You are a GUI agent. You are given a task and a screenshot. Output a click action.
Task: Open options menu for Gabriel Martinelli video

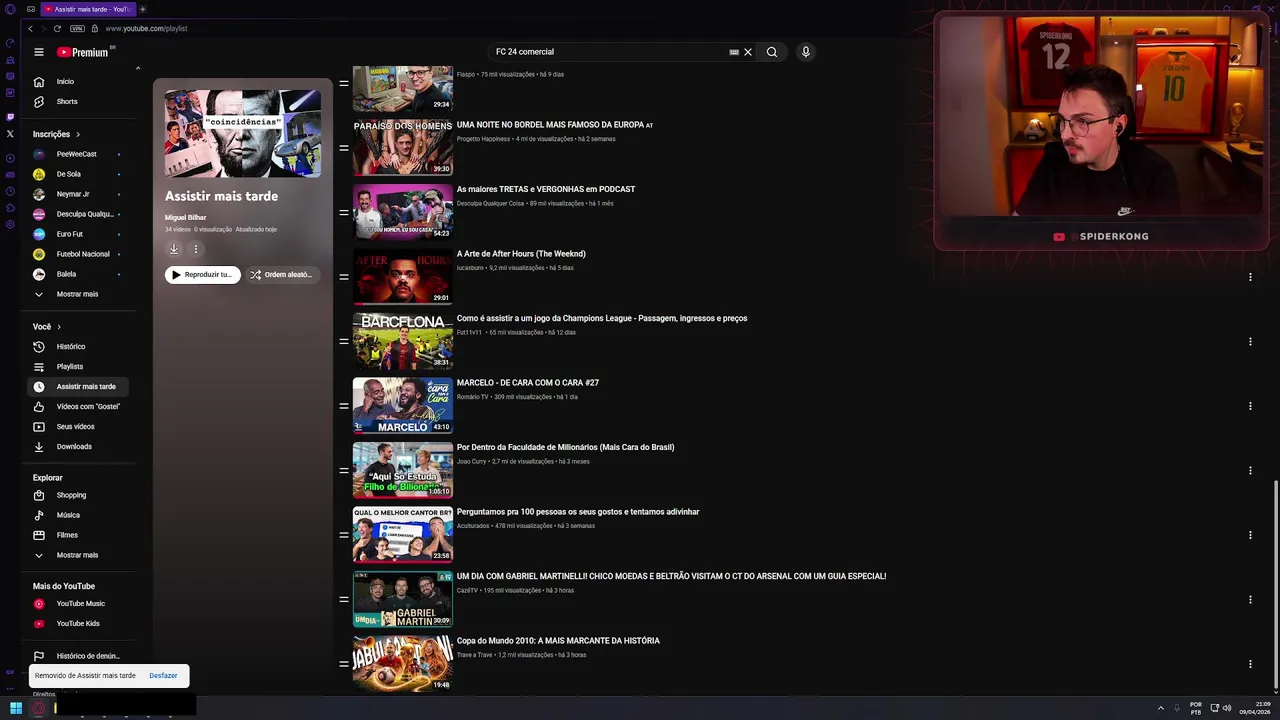click(1250, 600)
